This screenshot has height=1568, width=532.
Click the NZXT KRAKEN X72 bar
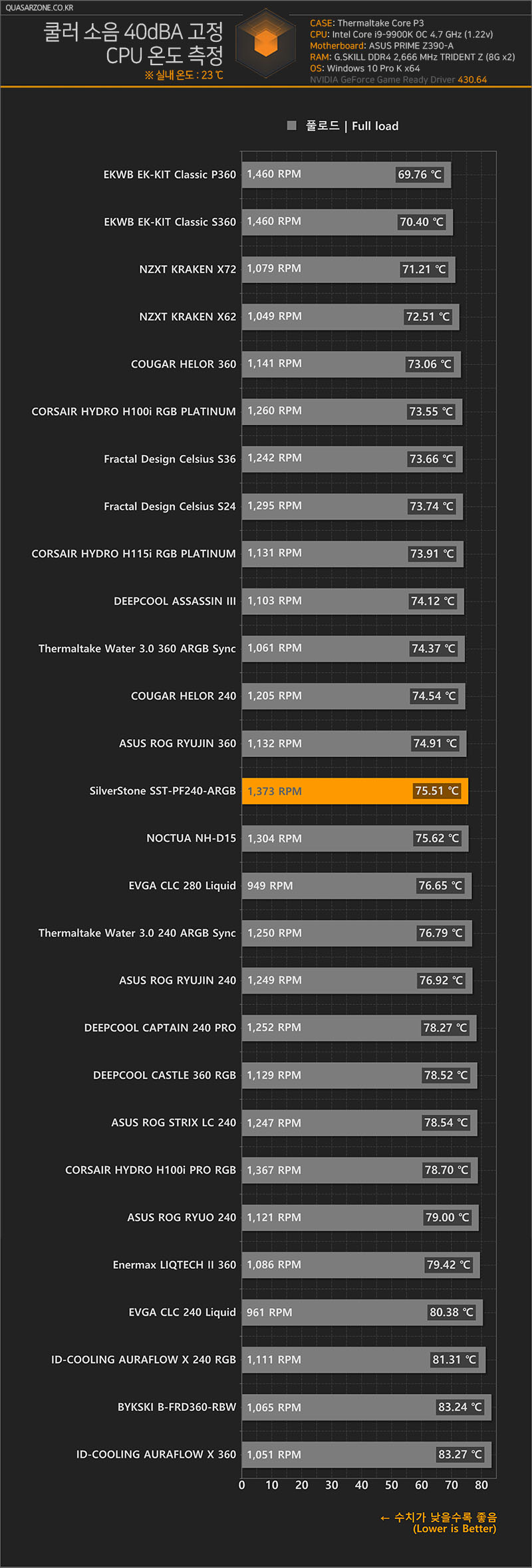coord(348,269)
